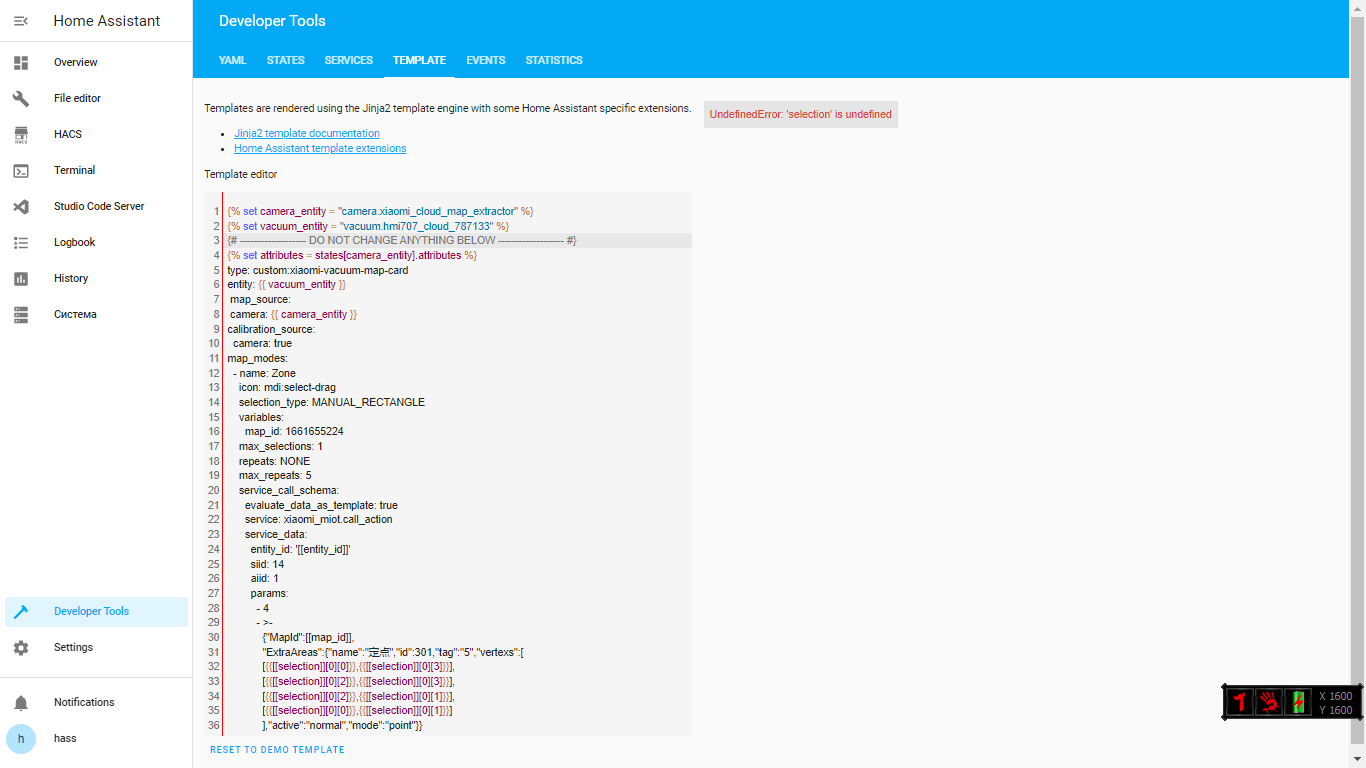The height and width of the screenshot is (768, 1366).
Task: Go to the Overview dashboard
Action: pyautogui.click(x=75, y=62)
